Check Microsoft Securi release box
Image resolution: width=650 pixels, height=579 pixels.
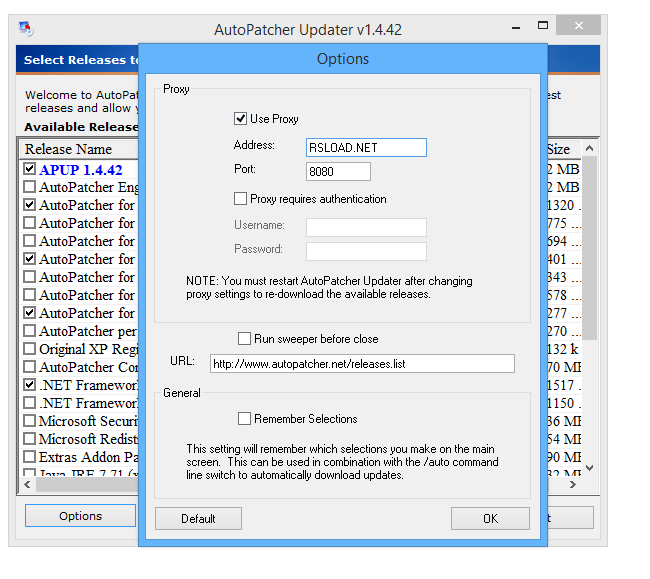coord(29,421)
